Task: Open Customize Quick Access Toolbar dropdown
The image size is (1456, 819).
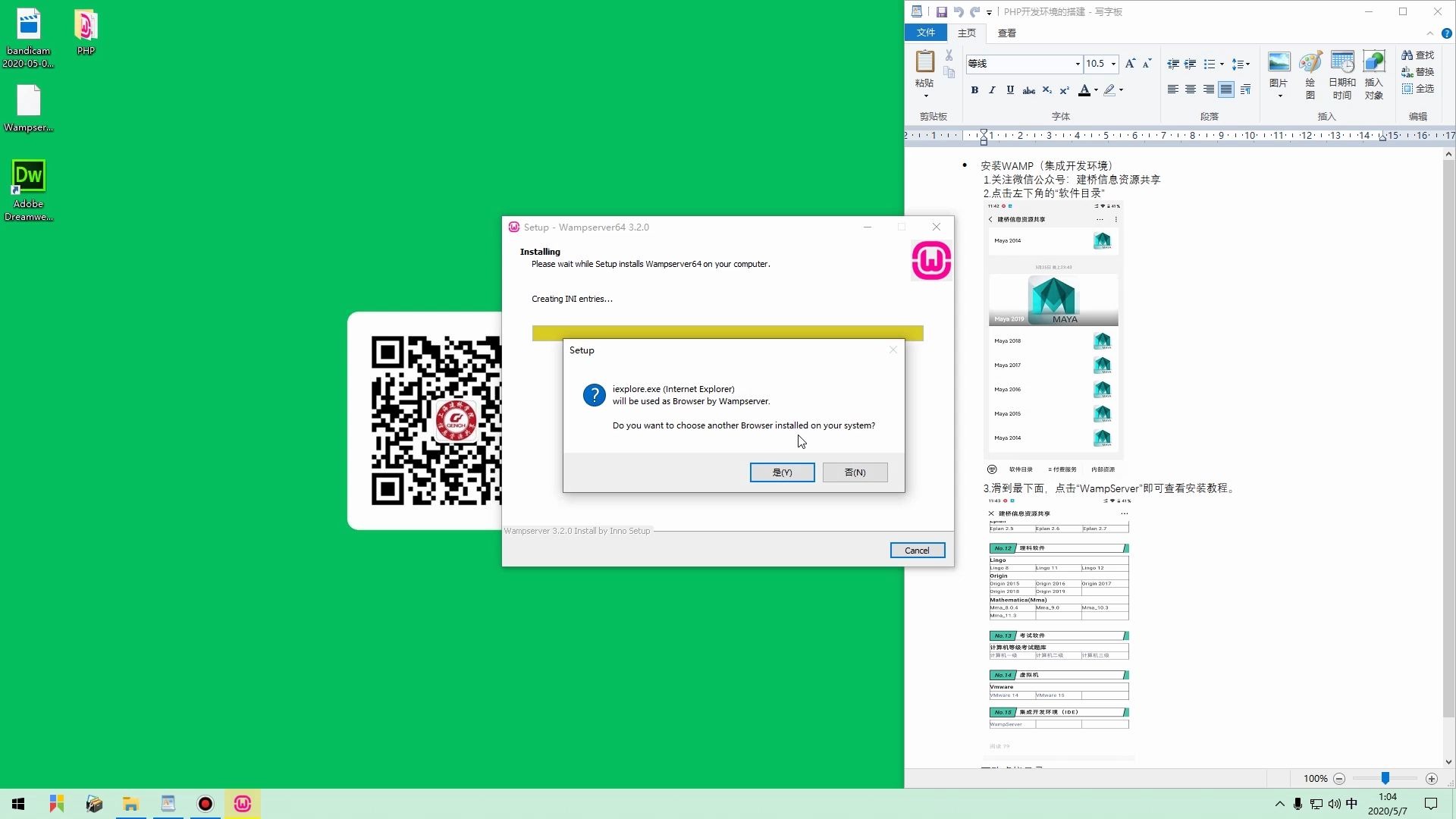Action: pos(989,13)
